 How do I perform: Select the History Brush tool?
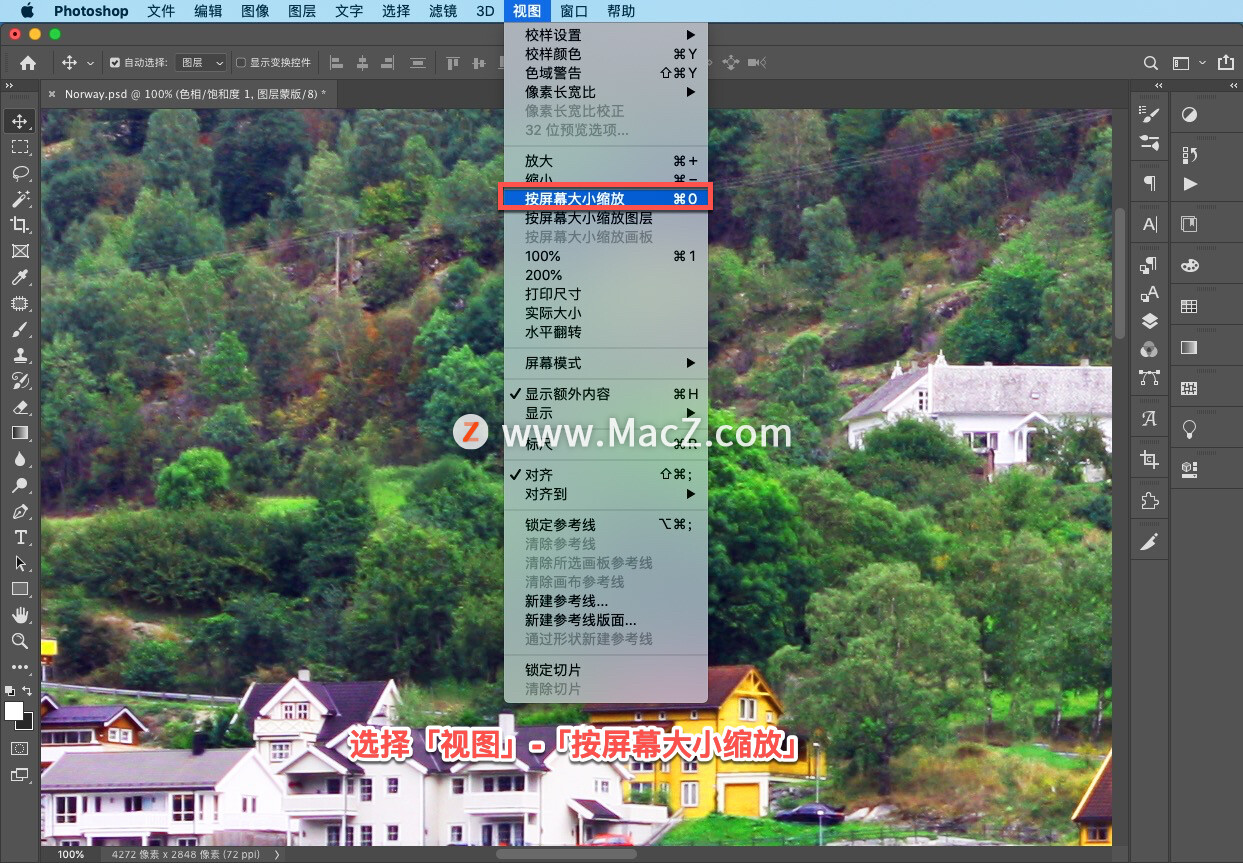point(20,381)
